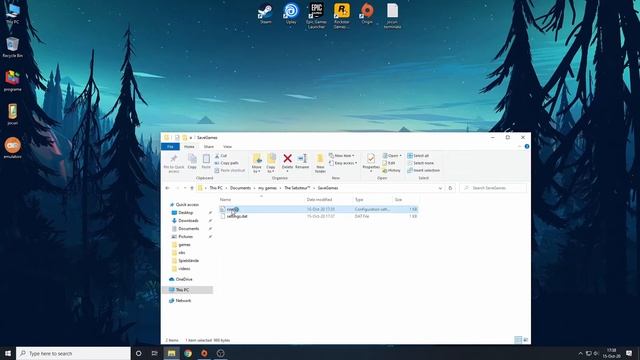Open the Uplay desktop shortcut
This screenshot has width=640, height=360.
291,13
